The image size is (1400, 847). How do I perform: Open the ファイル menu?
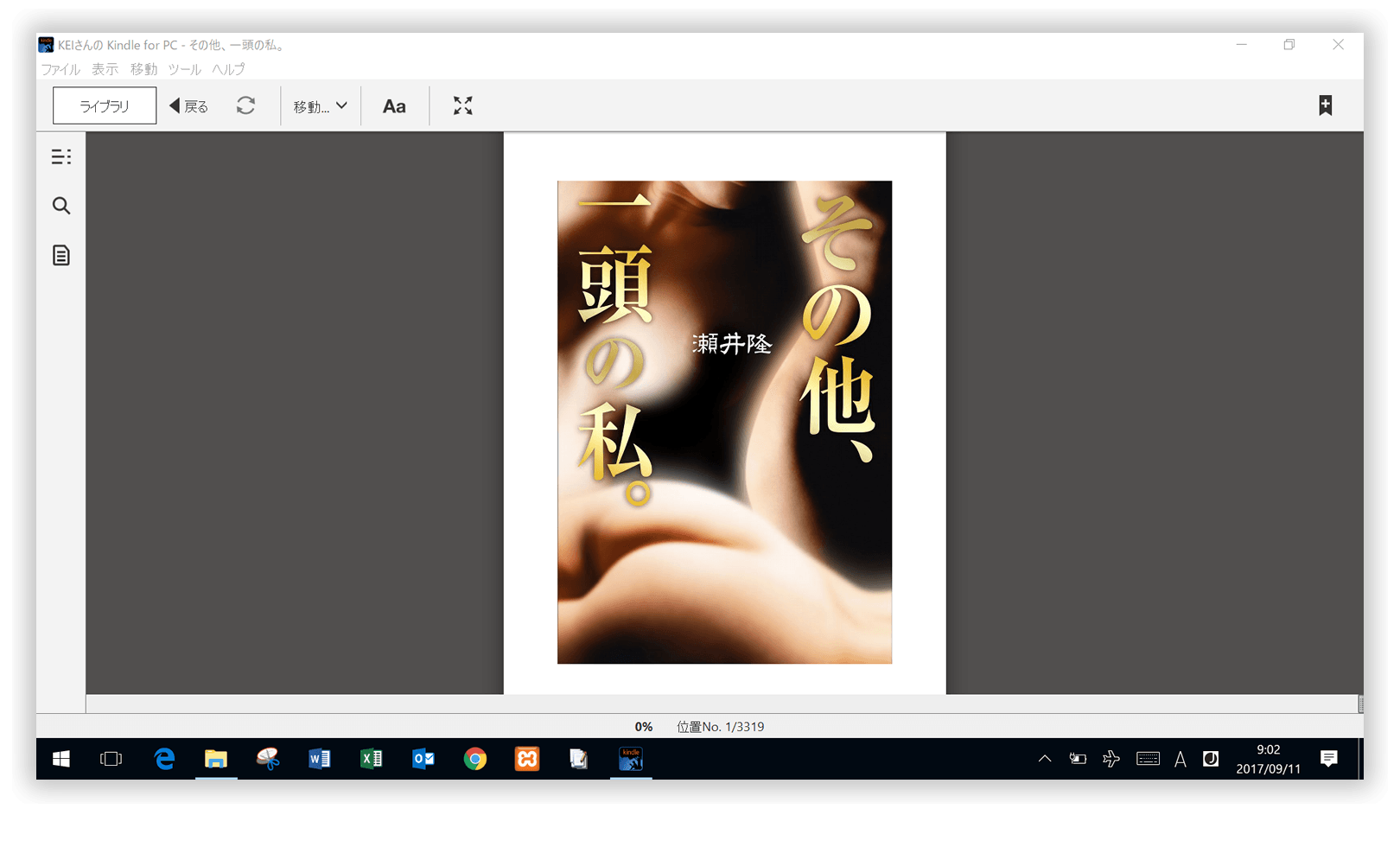click(60, 69)
